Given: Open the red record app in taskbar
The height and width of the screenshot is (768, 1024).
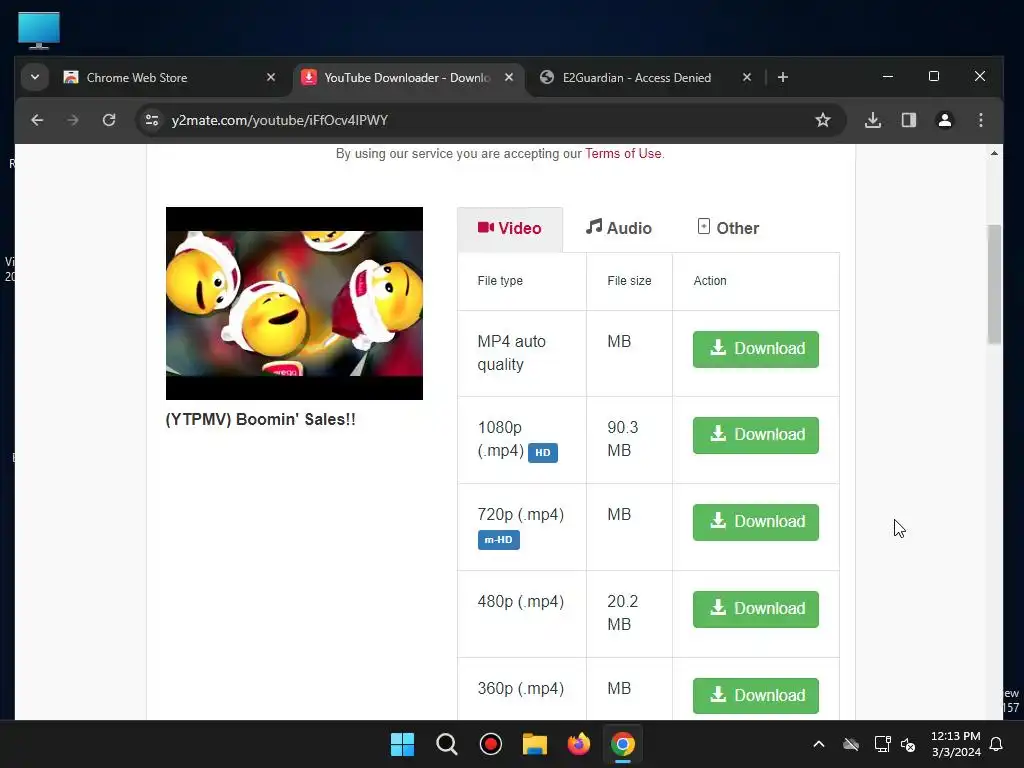Looking at the screenshot, I should pyautogui.click(x=490, y=744).
